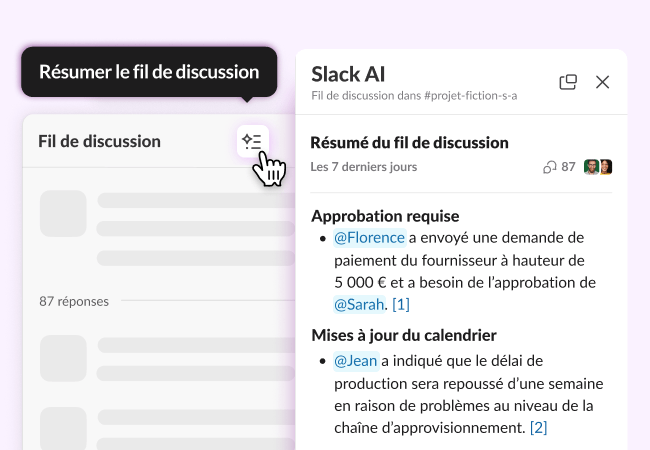650x450 pixels.
Task: Select the "Mises à jour du calendrier" heading
Action: point(404,335)
